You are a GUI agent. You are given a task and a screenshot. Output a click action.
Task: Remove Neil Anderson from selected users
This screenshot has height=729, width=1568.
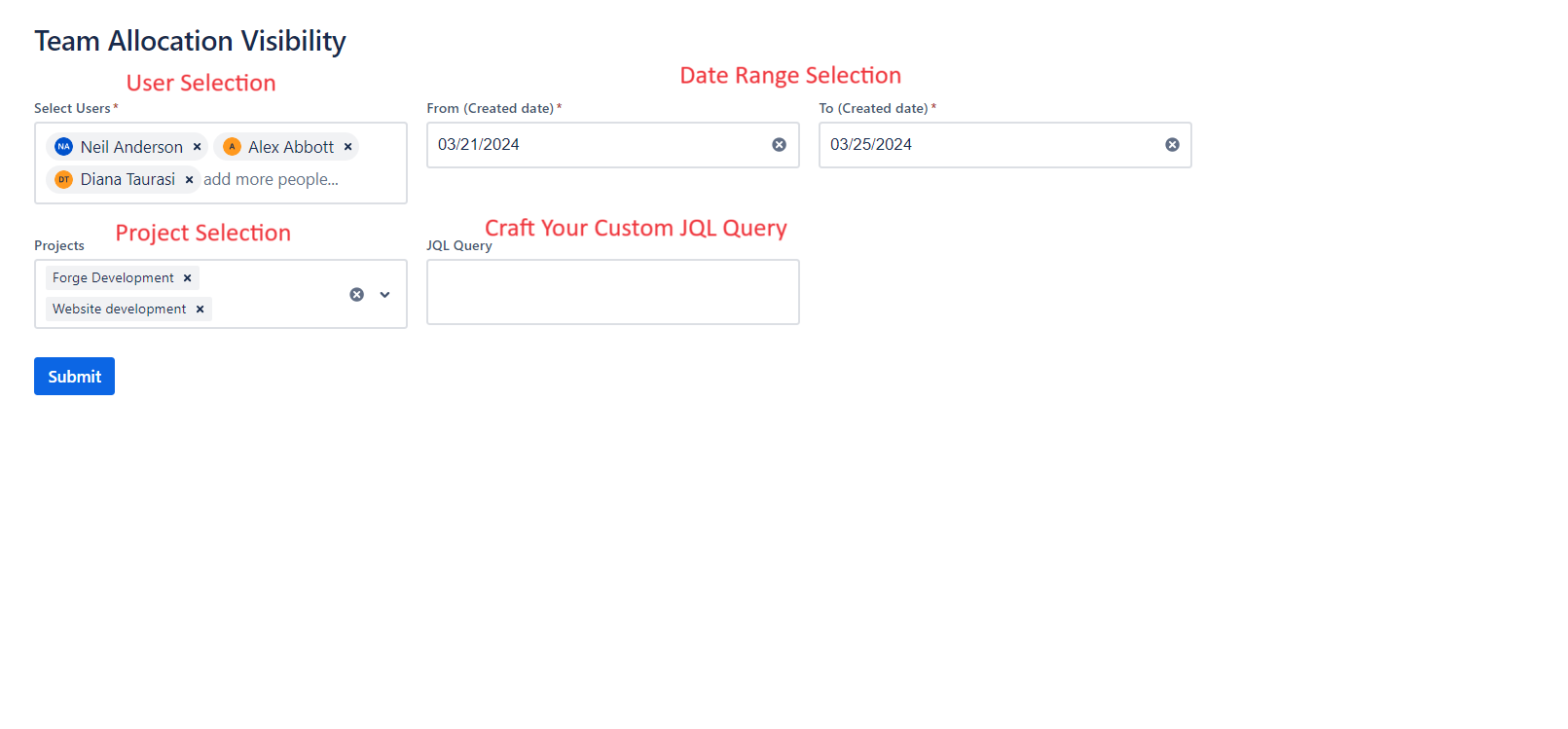197,147
